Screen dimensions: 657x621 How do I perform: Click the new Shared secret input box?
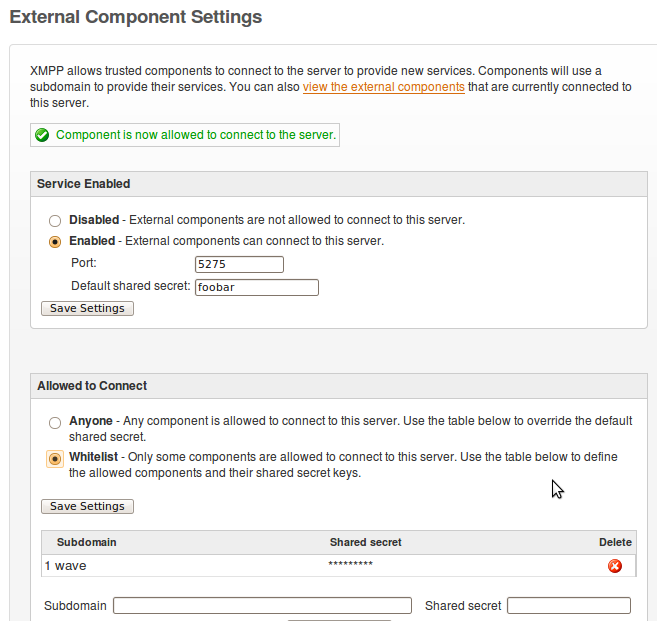coord(568,606)
